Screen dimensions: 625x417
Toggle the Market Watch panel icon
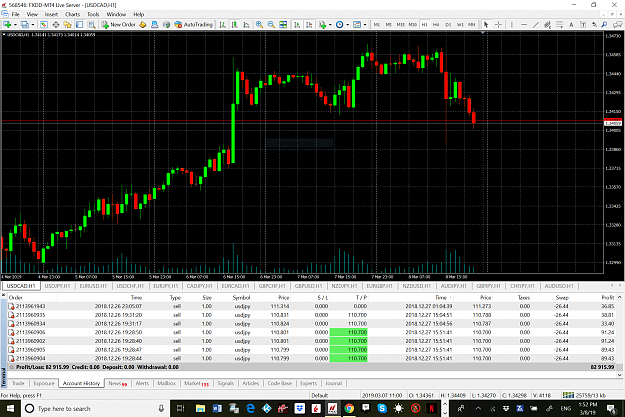[43, 25]
